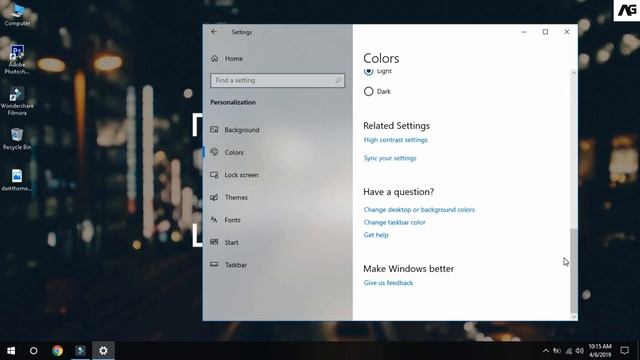The height and width of the screenshot is (360, 640).
Task: Select Wondershare Filmora desktop shortcut
Action: click(17, 101)
